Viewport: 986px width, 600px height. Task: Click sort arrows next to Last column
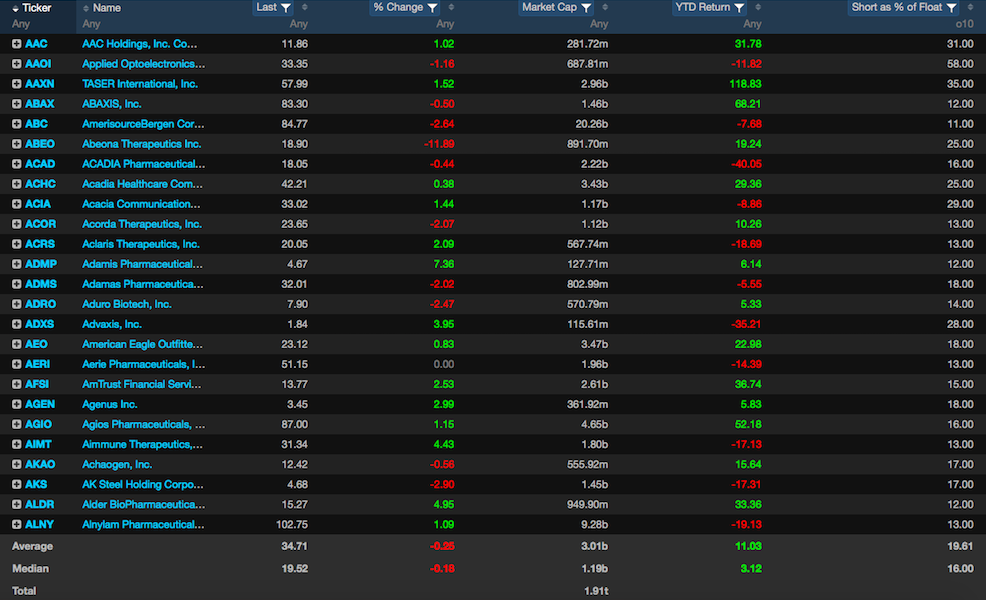tap(305, 8)
